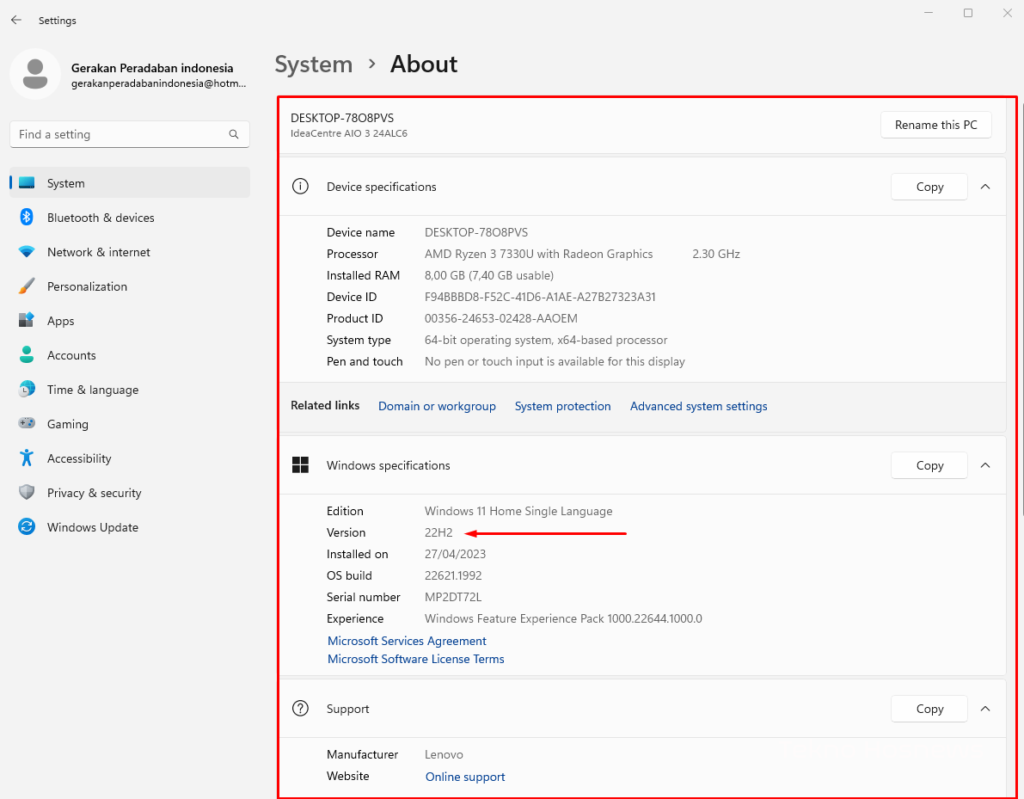Click the Installed RAM value 8,00 GB

coord(489,275)
